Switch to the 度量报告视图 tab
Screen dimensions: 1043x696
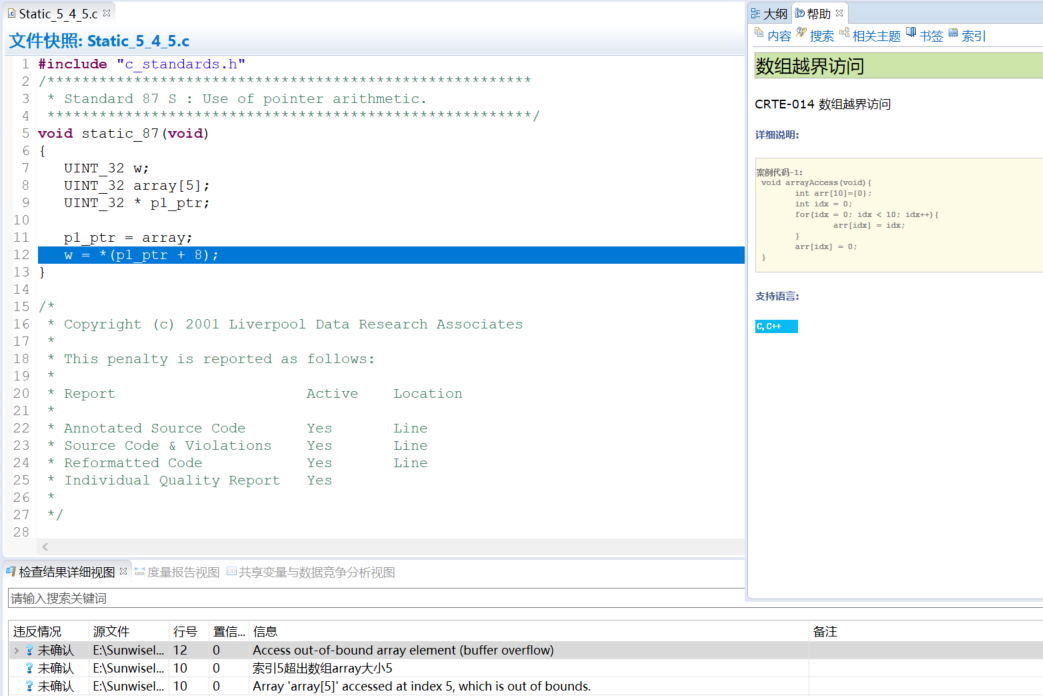pyautogui.click(x=177, y=572)
